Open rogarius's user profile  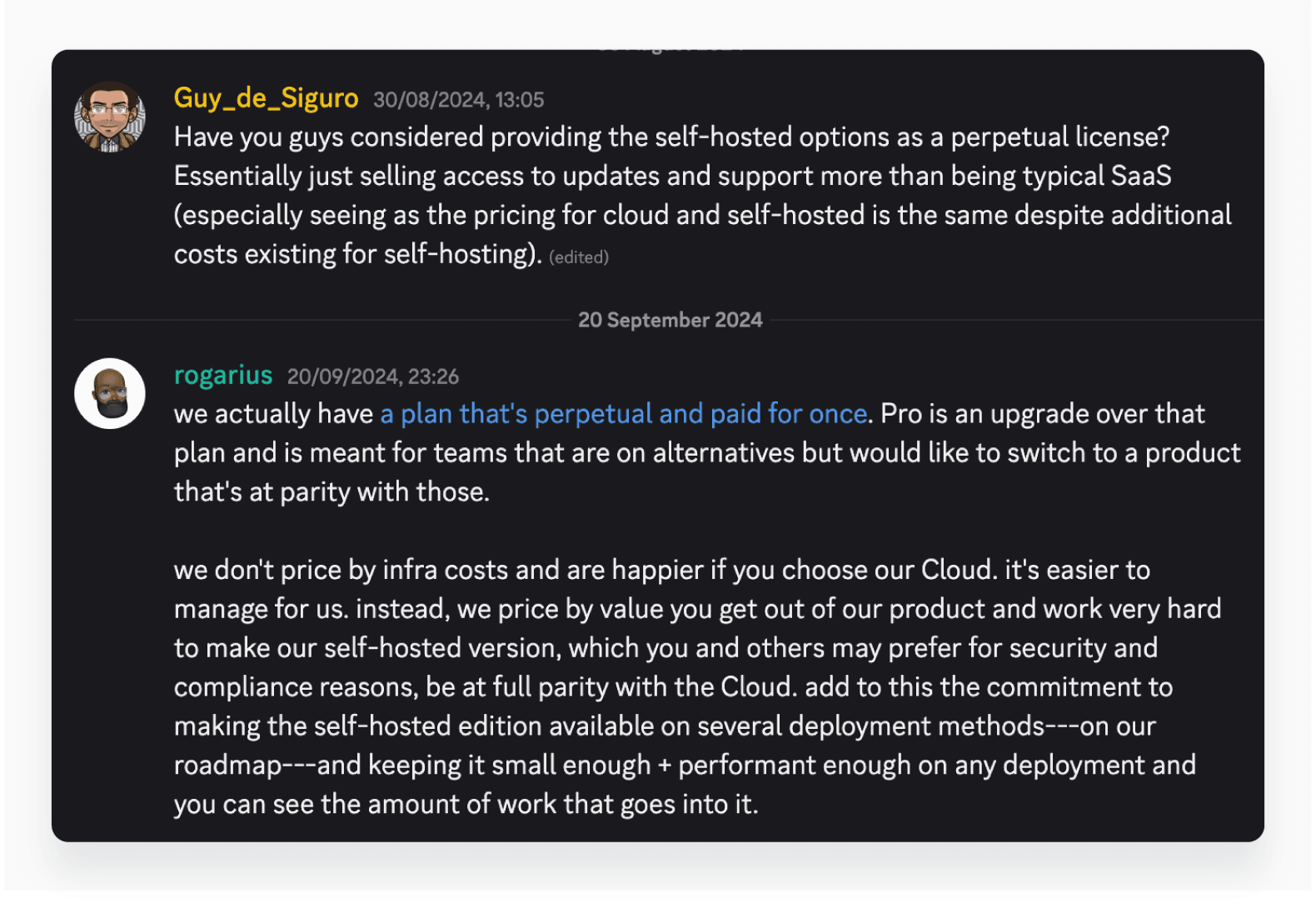pos(222,375)
